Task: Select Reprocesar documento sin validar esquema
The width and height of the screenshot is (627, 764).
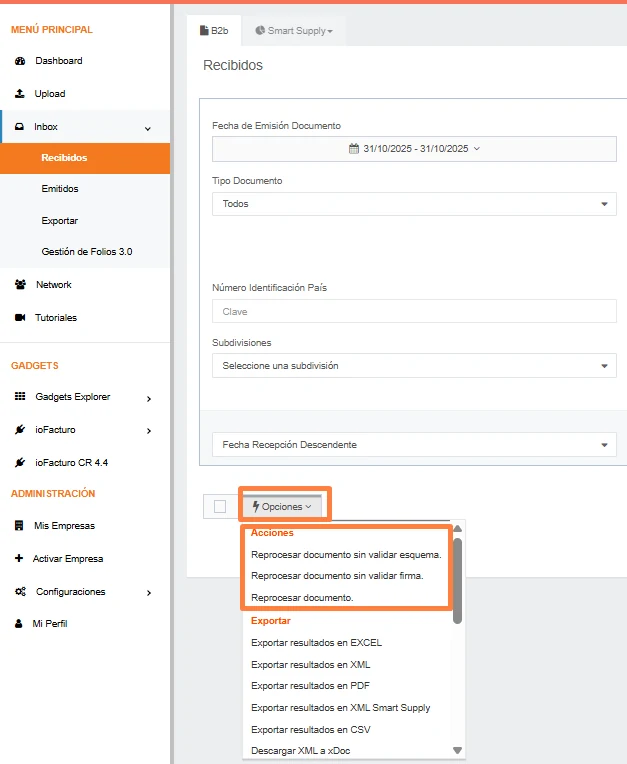Action: coord(346,554)
